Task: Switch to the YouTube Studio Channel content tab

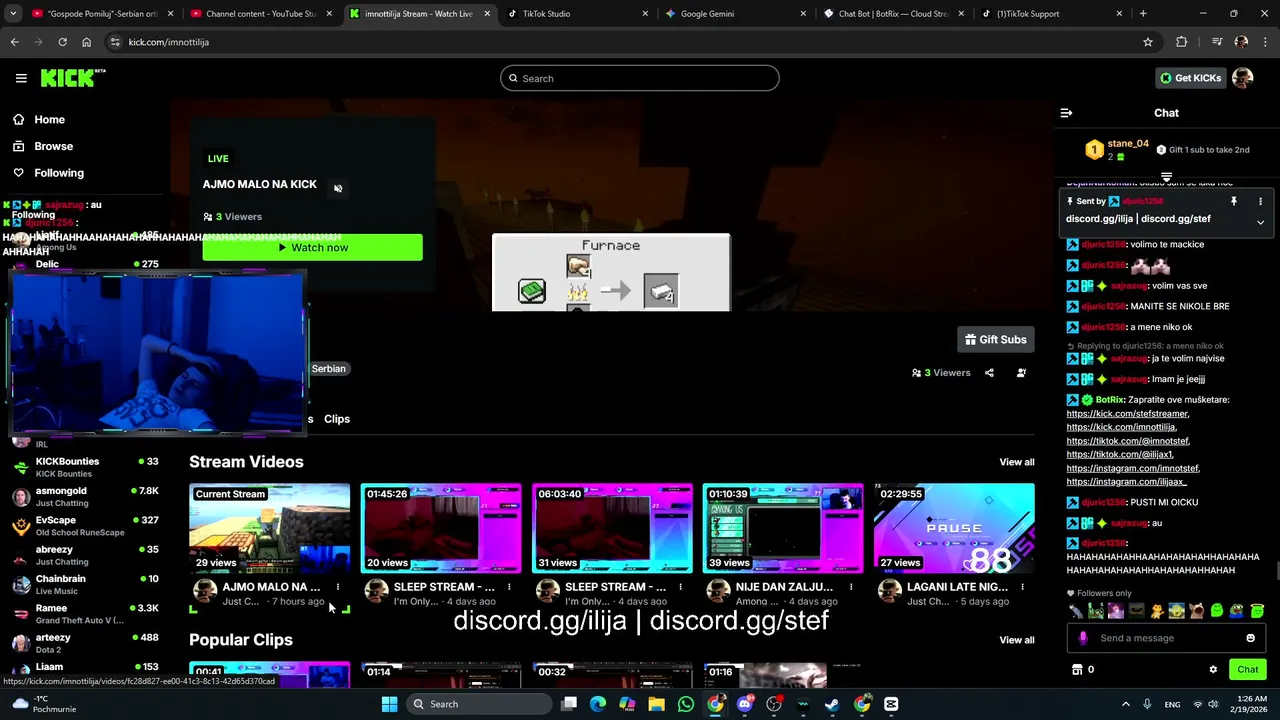Action: (x=260, y=14)
